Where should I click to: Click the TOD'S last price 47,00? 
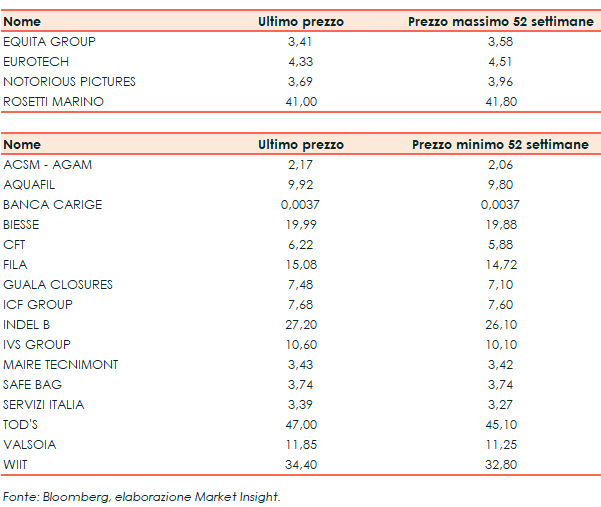coord(300,424)
